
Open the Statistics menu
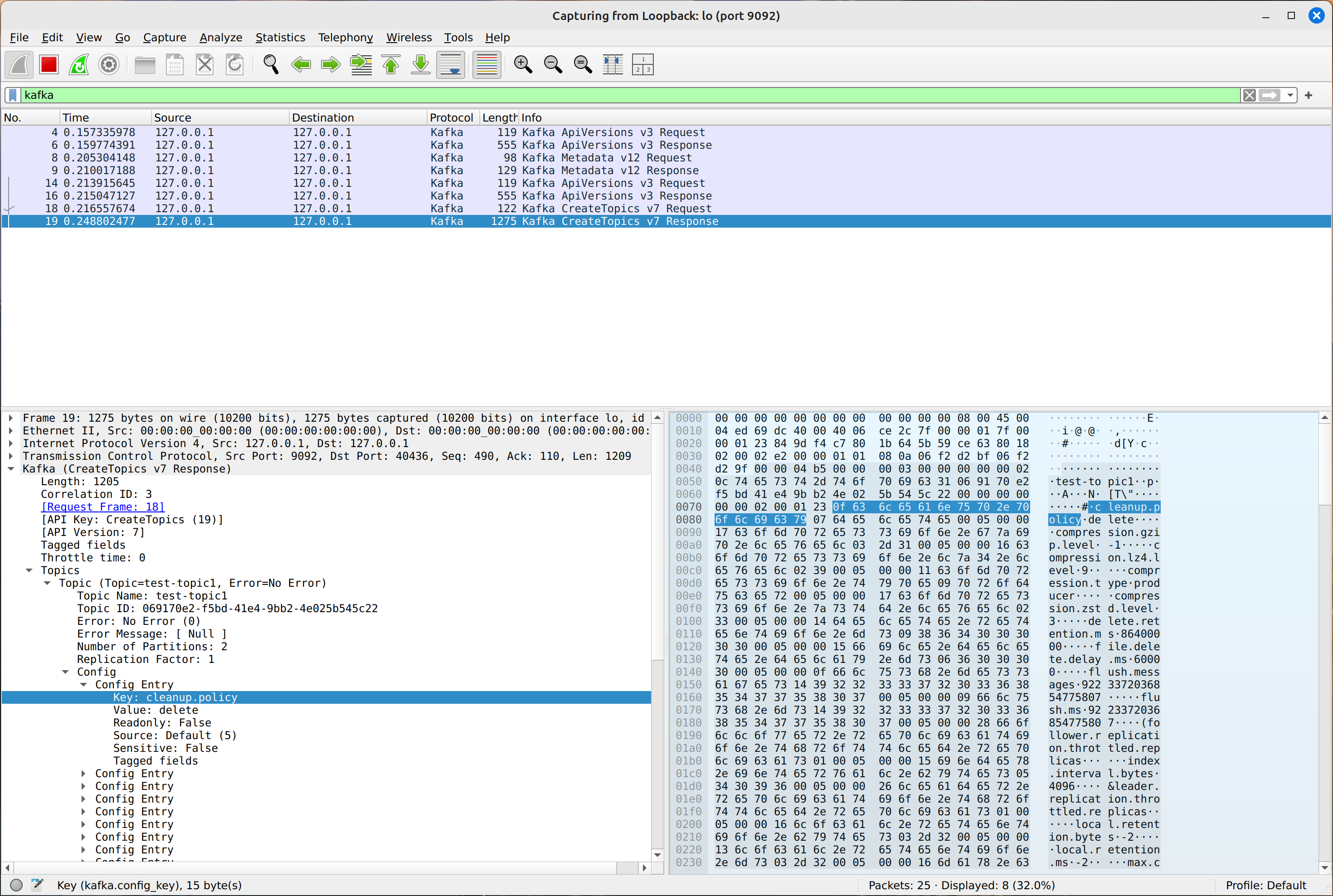(x=280, y=37)
